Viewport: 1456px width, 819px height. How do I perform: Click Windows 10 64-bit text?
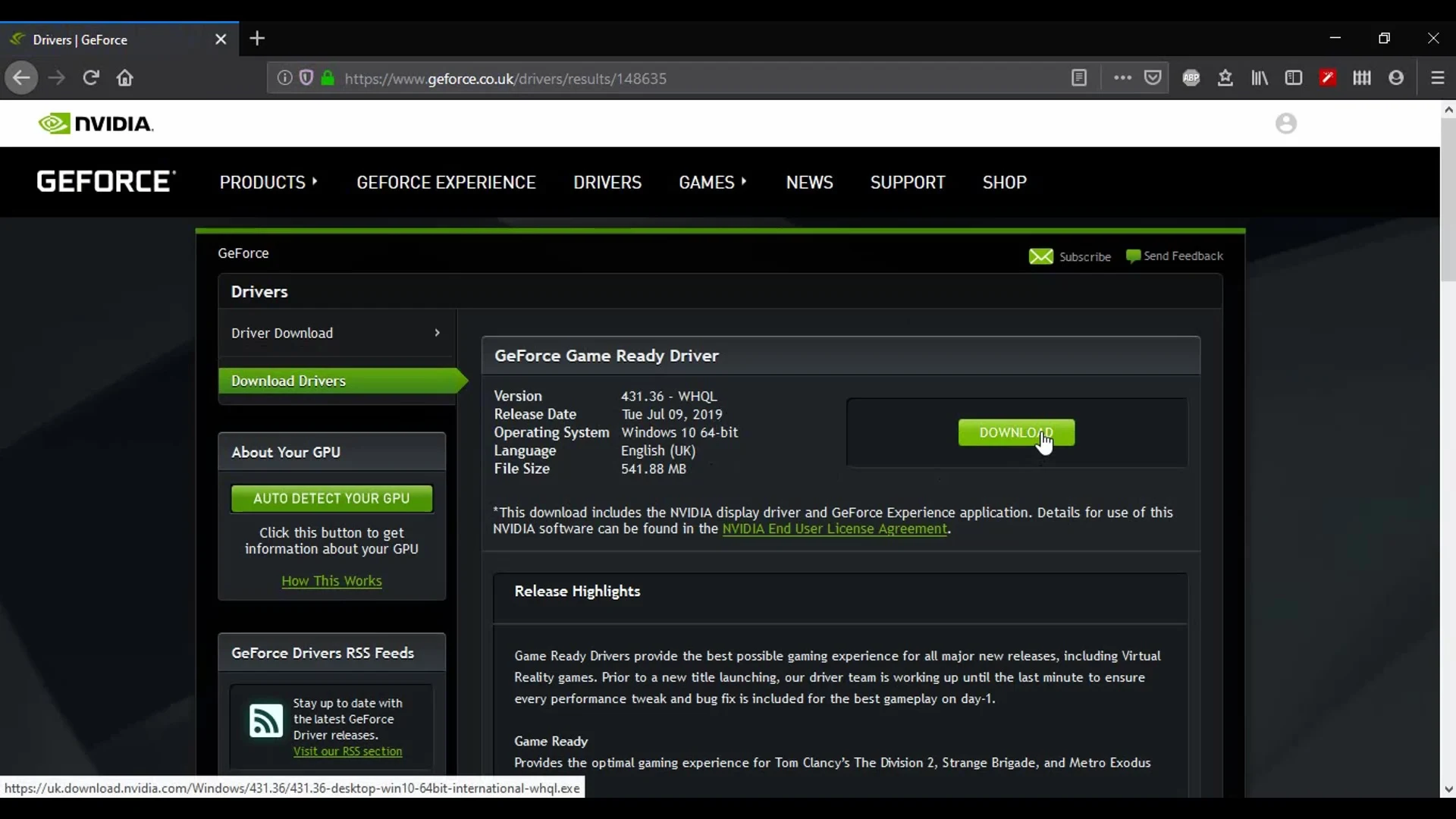click(679, 433)
